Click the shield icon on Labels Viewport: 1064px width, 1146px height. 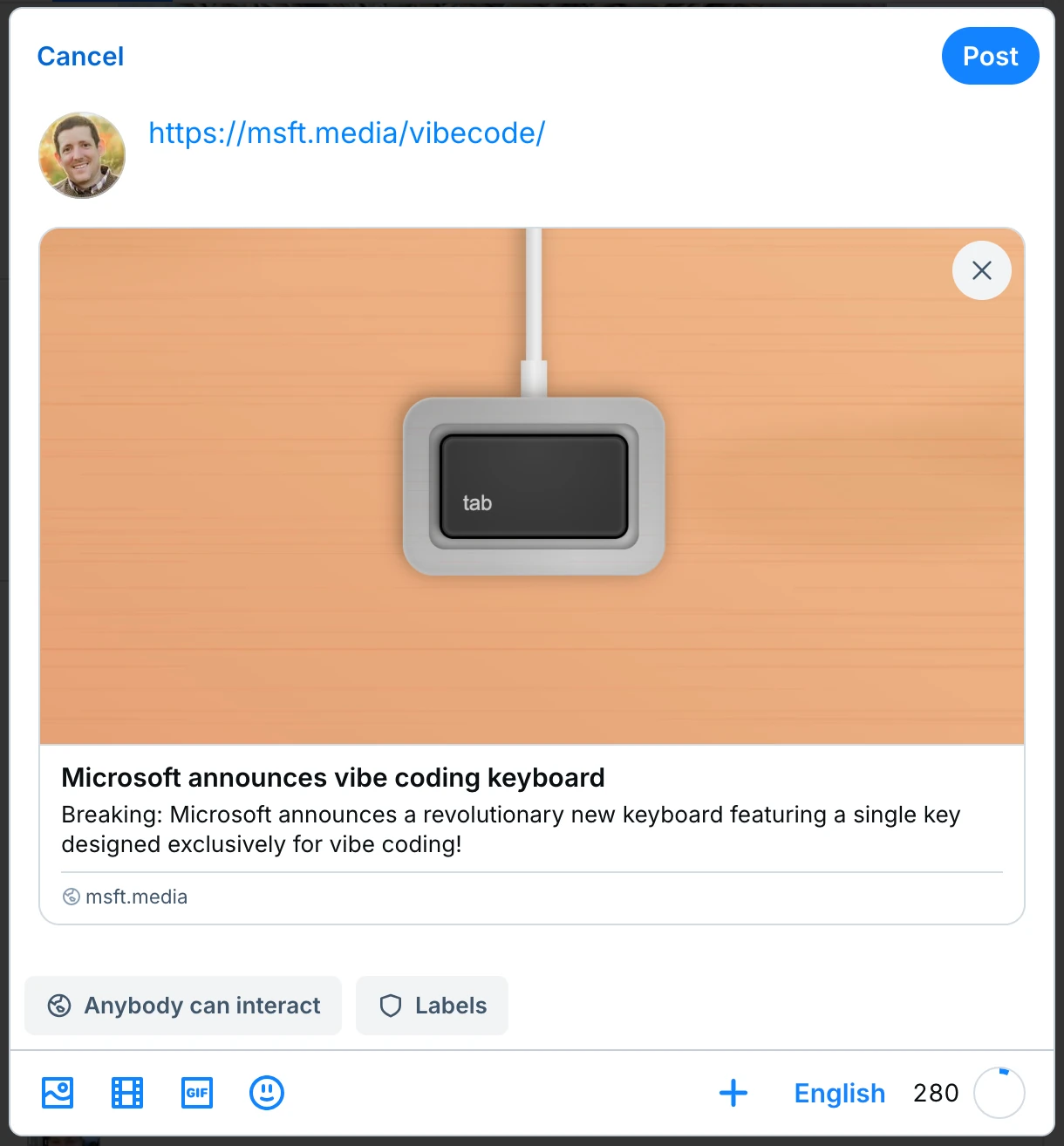point(391,1006)
